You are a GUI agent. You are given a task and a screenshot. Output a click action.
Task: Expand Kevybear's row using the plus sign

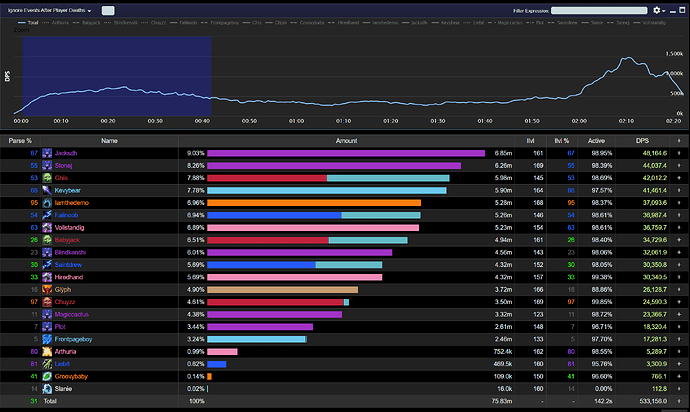click(679, 190)
